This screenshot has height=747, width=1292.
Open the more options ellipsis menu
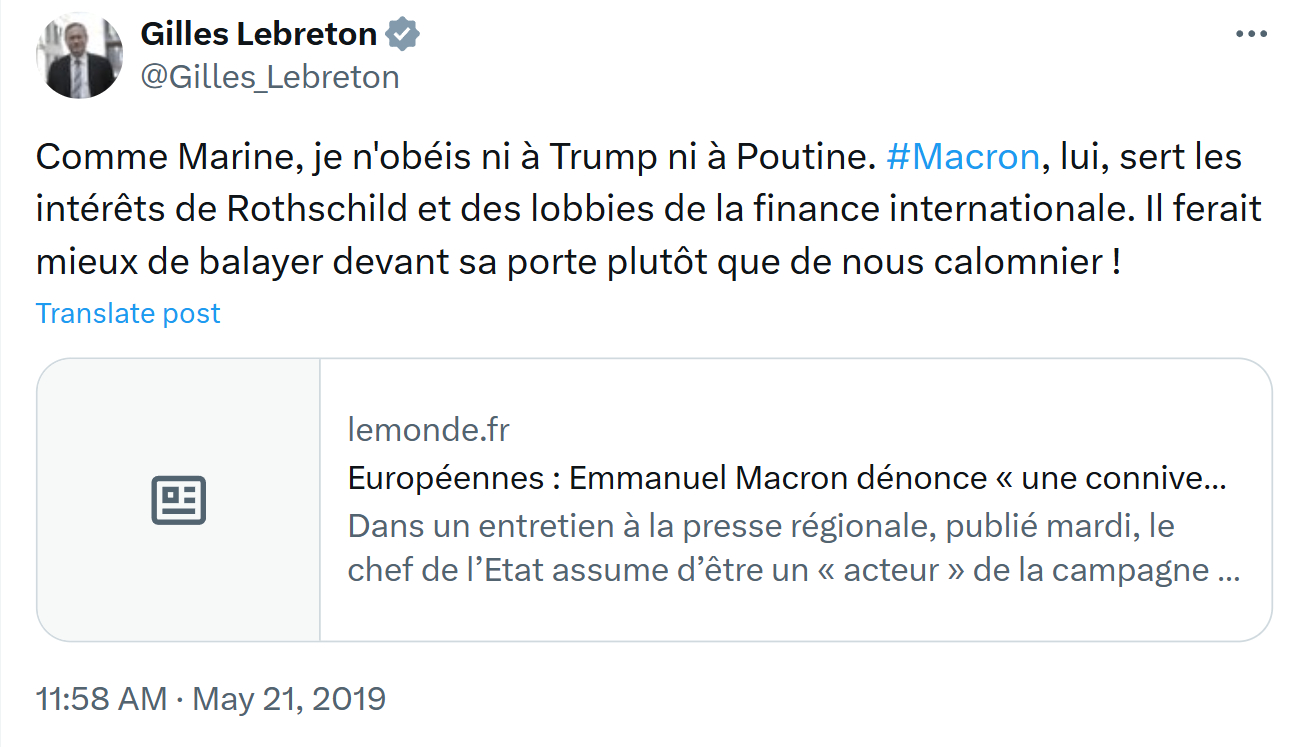(x=1251, y=34)
